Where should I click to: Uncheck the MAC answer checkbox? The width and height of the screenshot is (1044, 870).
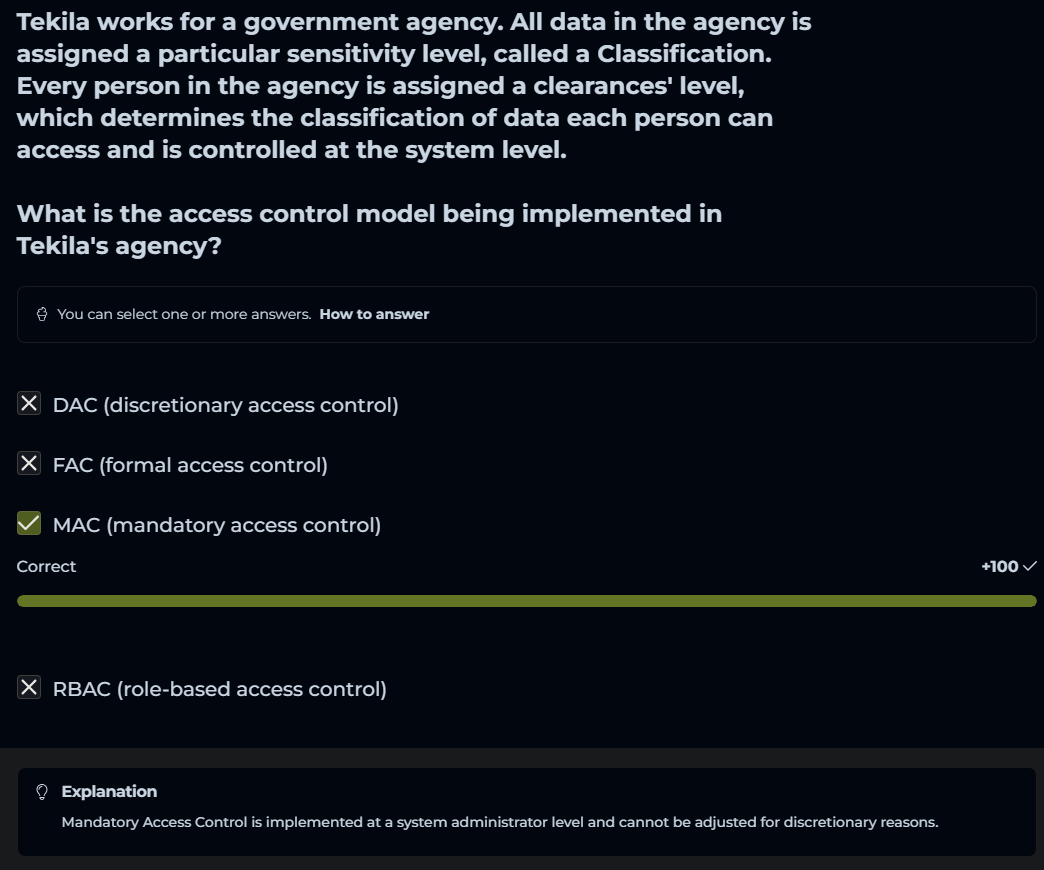(30, 524)
